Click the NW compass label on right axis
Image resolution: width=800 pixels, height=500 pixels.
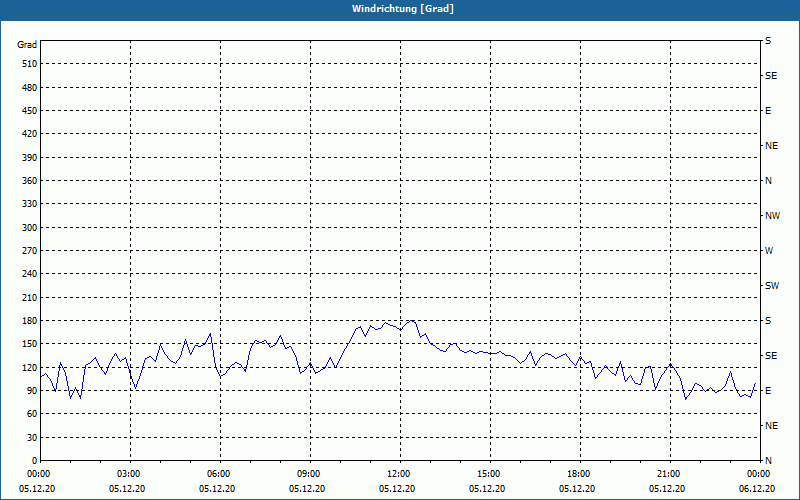772,216
